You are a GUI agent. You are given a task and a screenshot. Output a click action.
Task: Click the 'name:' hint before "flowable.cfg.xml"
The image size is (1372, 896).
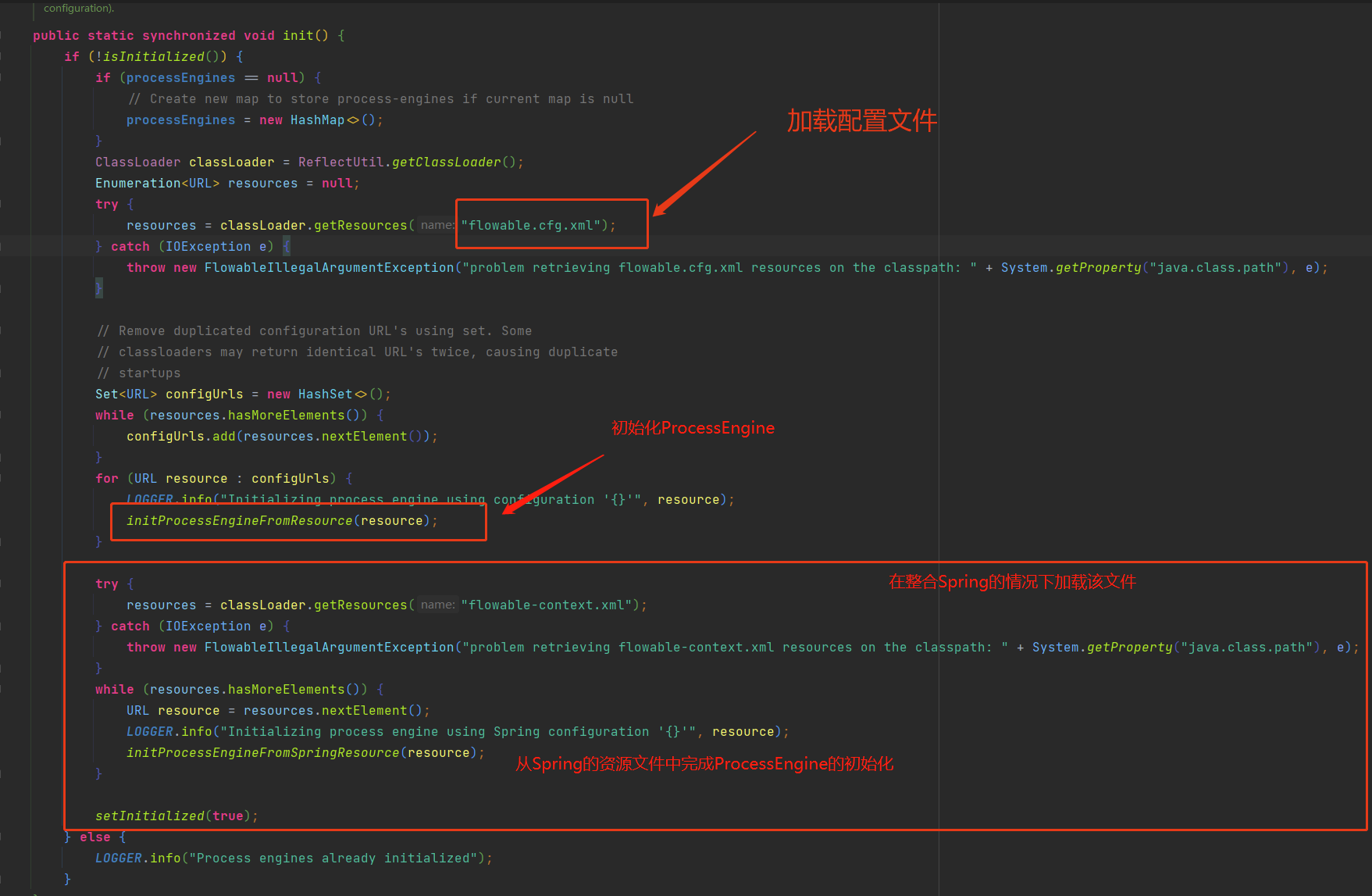point(437,226)
